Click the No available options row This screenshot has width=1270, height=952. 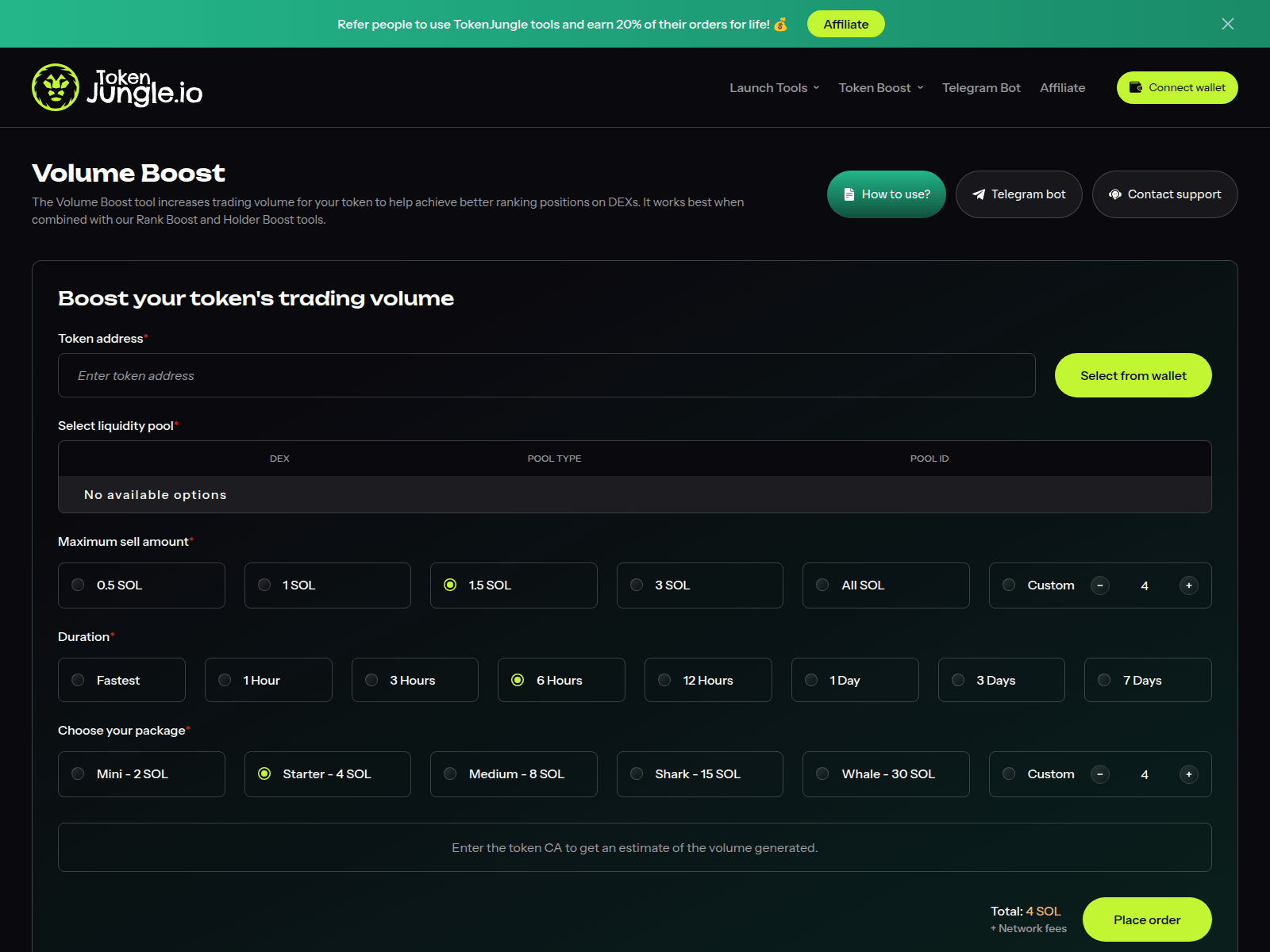(635, 494)
